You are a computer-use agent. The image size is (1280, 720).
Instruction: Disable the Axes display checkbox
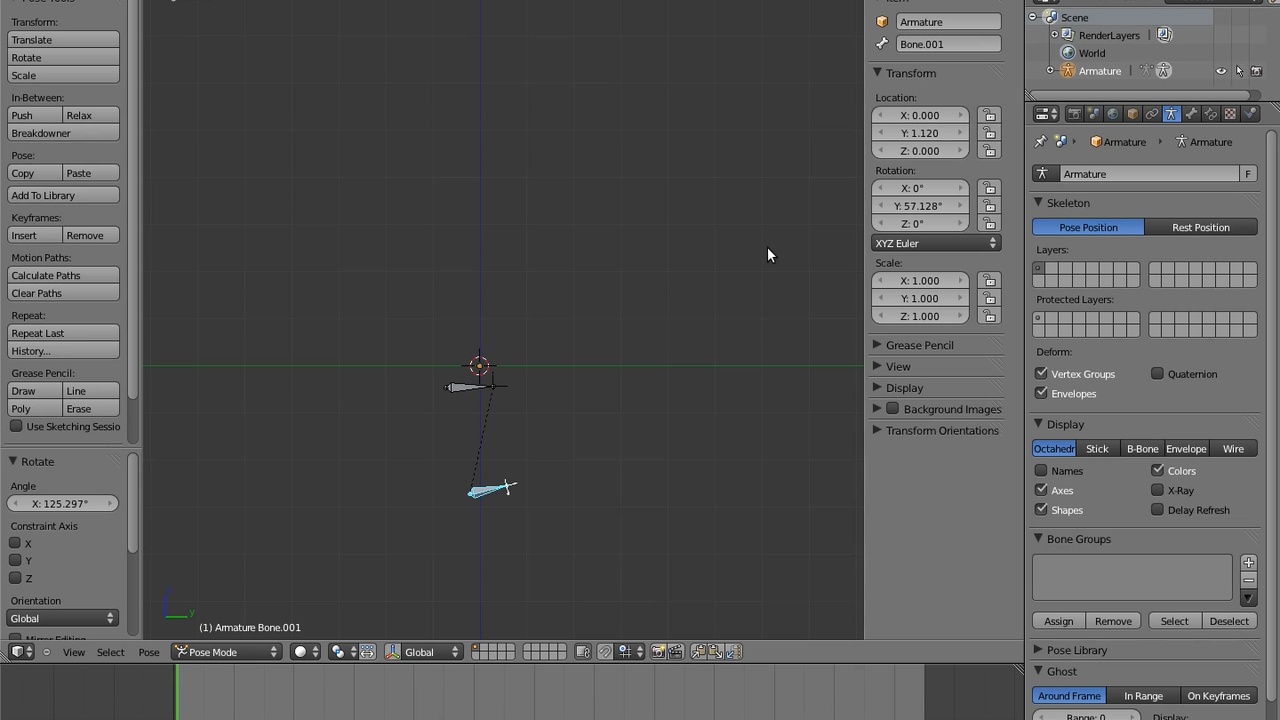click(x=1041, y=490)
